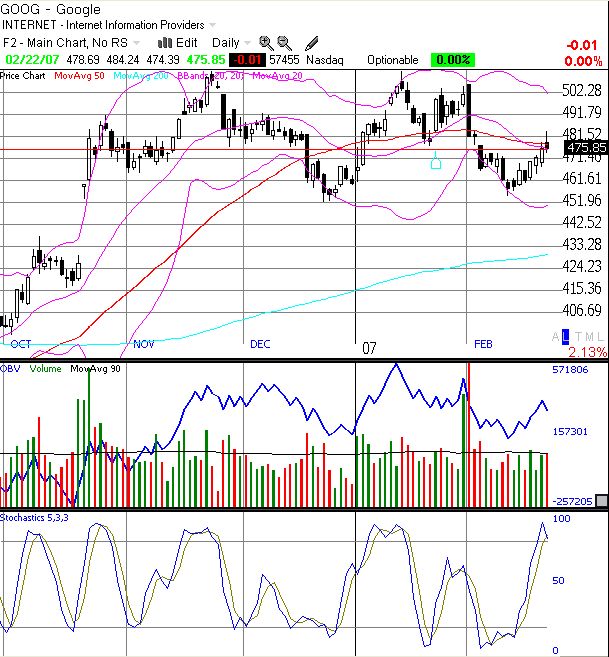This screenshot has width=609, height=657.
Task: Select the highlighted L scale mode letter
Action: [x=565, y=336]
